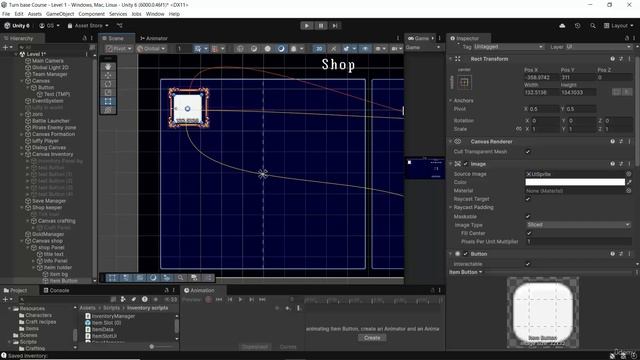This screenshot has height=360, width=640.
Task: Open the Layer dropdown in Inspector
Action: (599, 47)
